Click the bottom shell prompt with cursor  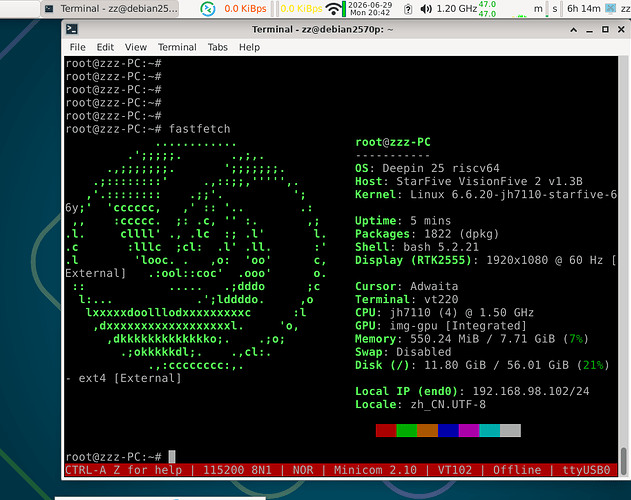point(120,457)
